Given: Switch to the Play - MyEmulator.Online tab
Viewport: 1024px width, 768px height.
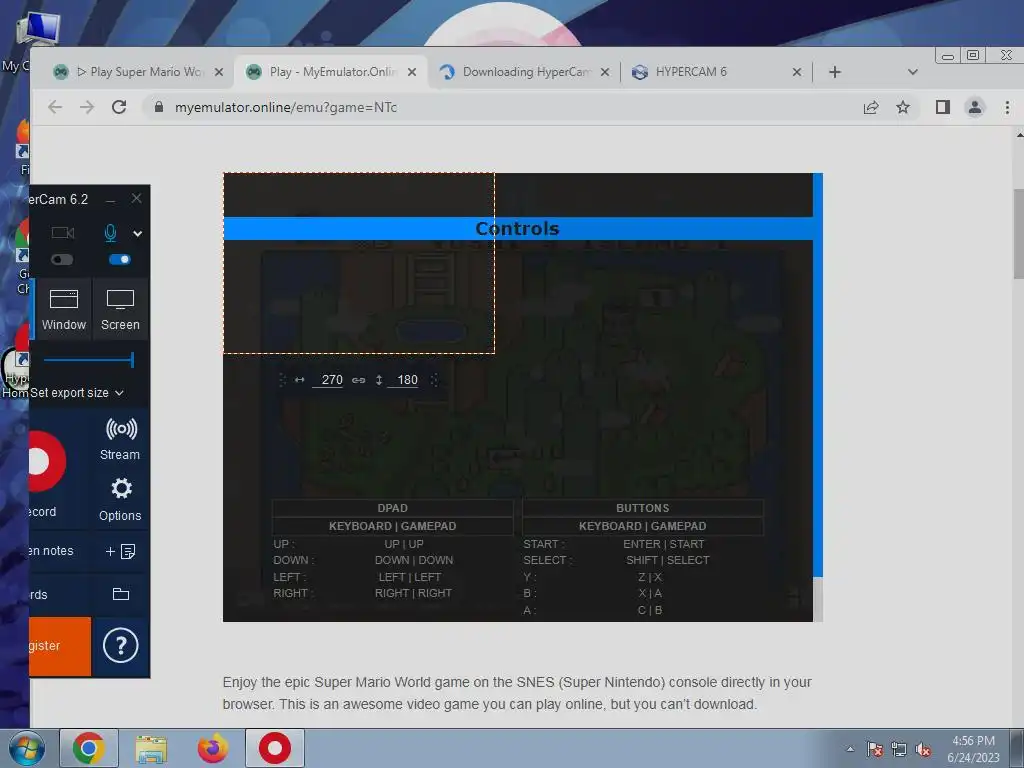Looking at the screenshot, I should click(x=332, y=72).
